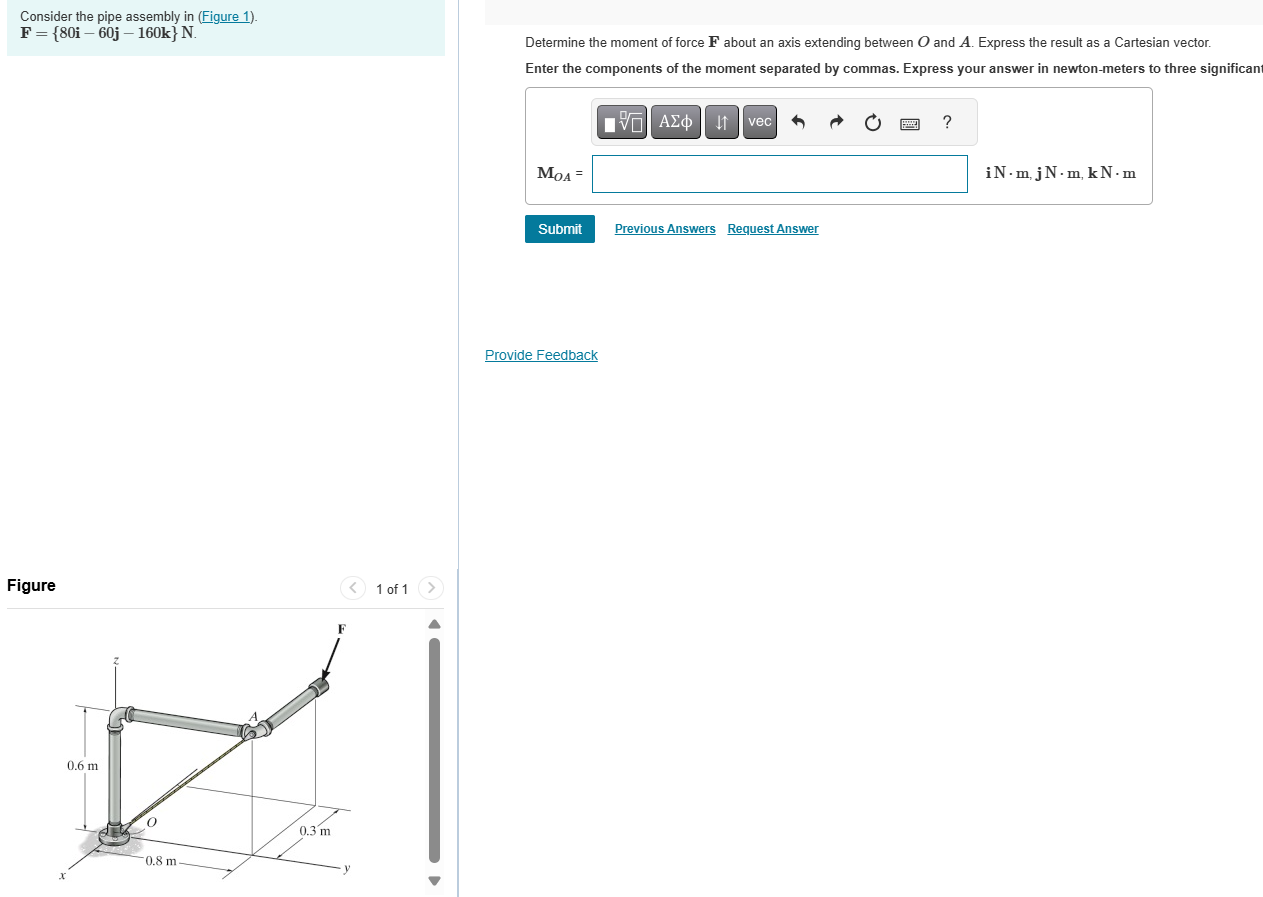
Task: Select the subscript/superscript arrows icon
Action: 721,121
